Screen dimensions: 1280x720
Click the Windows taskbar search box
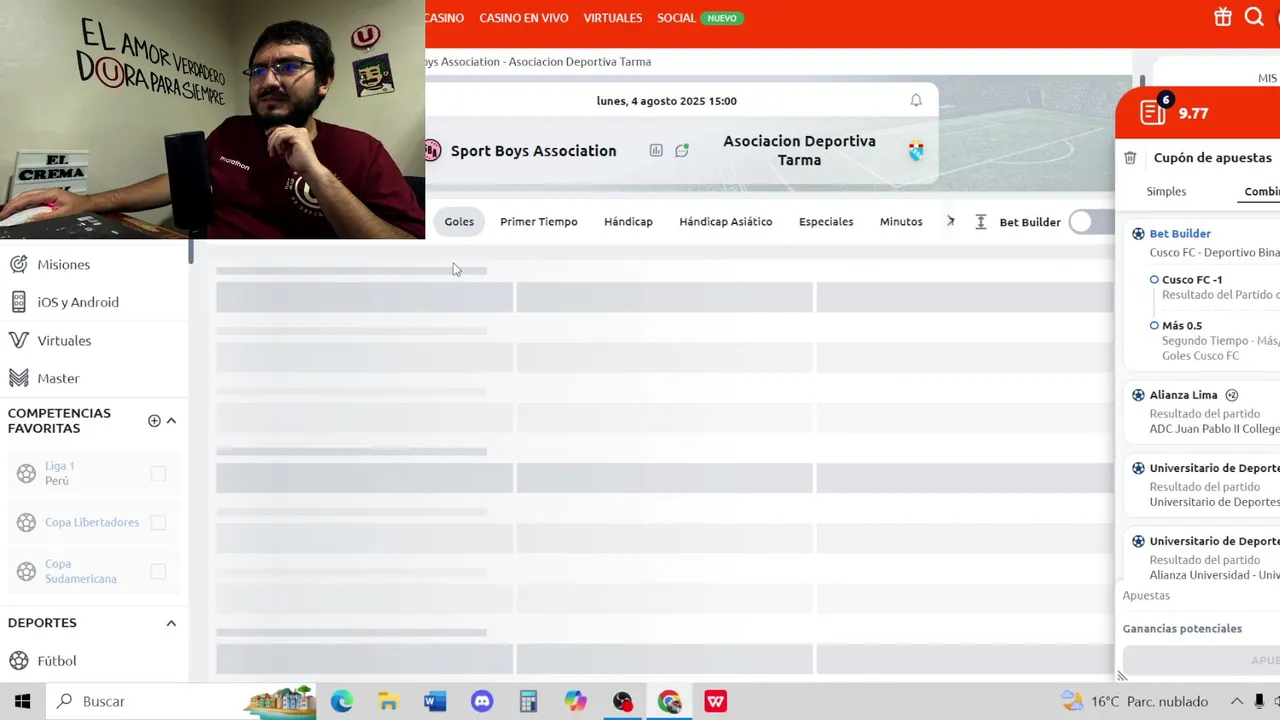[182, 701]
